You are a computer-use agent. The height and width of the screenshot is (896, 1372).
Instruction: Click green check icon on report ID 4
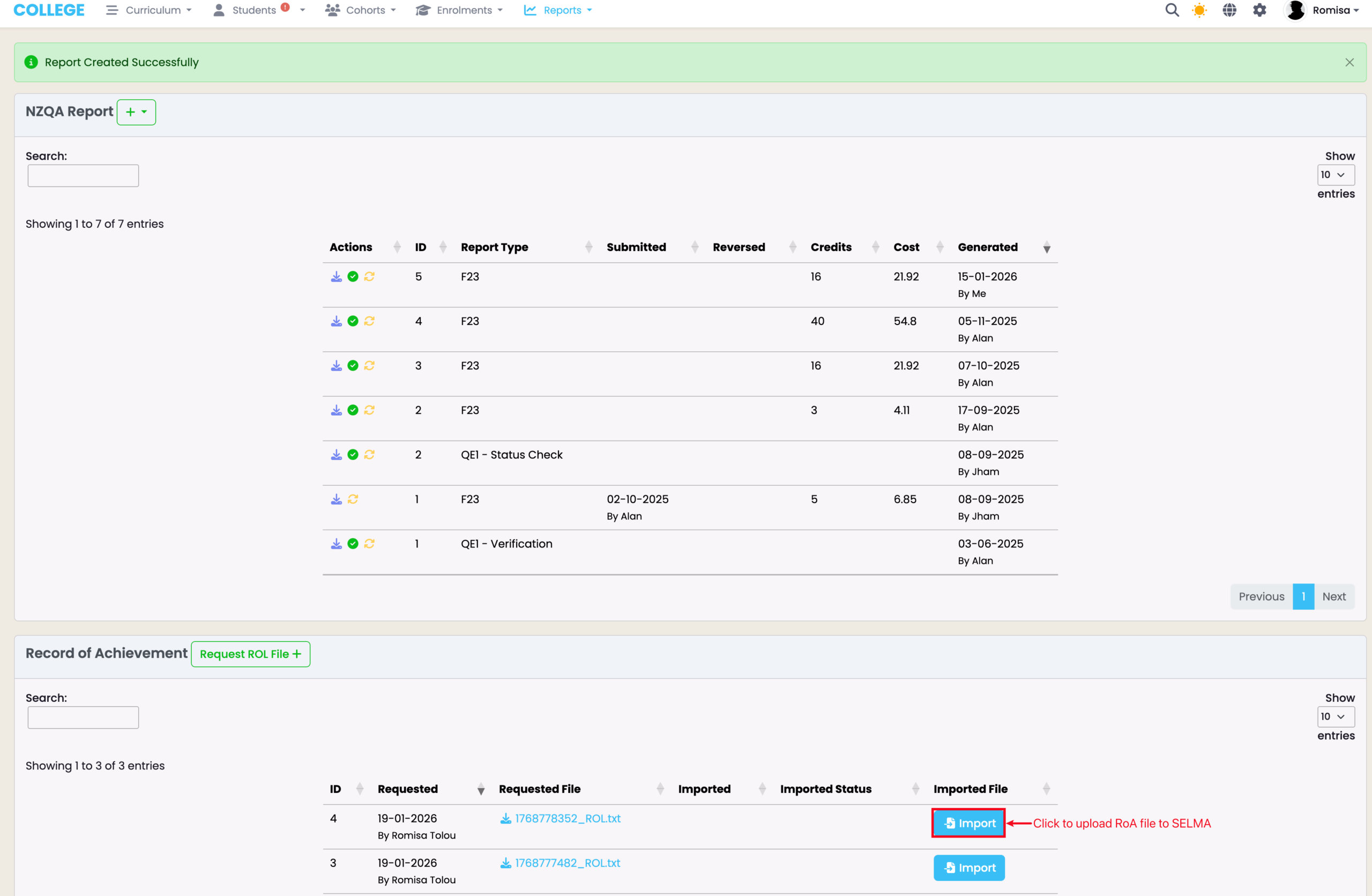[353, 321]
